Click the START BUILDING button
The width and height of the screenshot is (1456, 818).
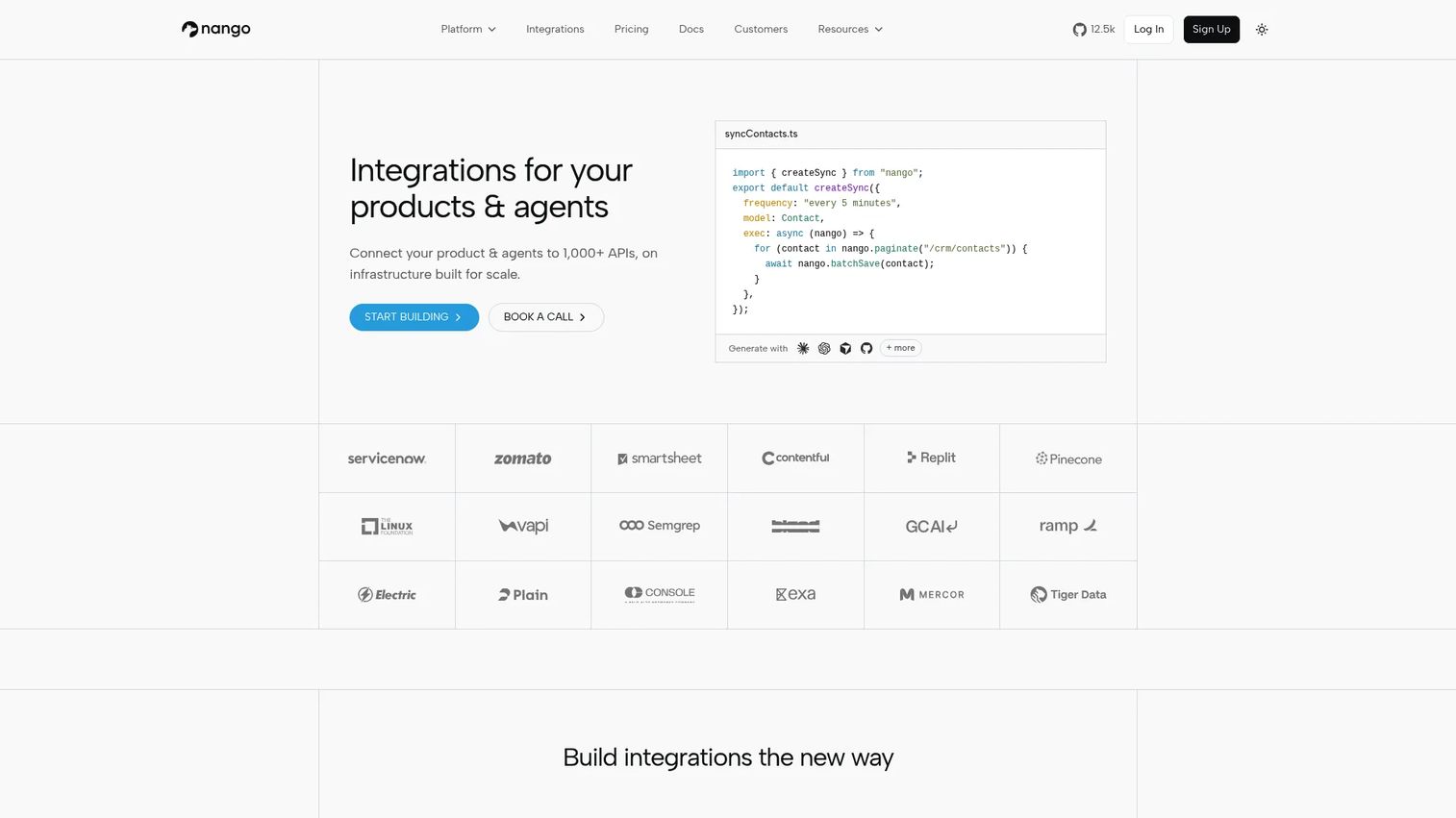[414, 317]
